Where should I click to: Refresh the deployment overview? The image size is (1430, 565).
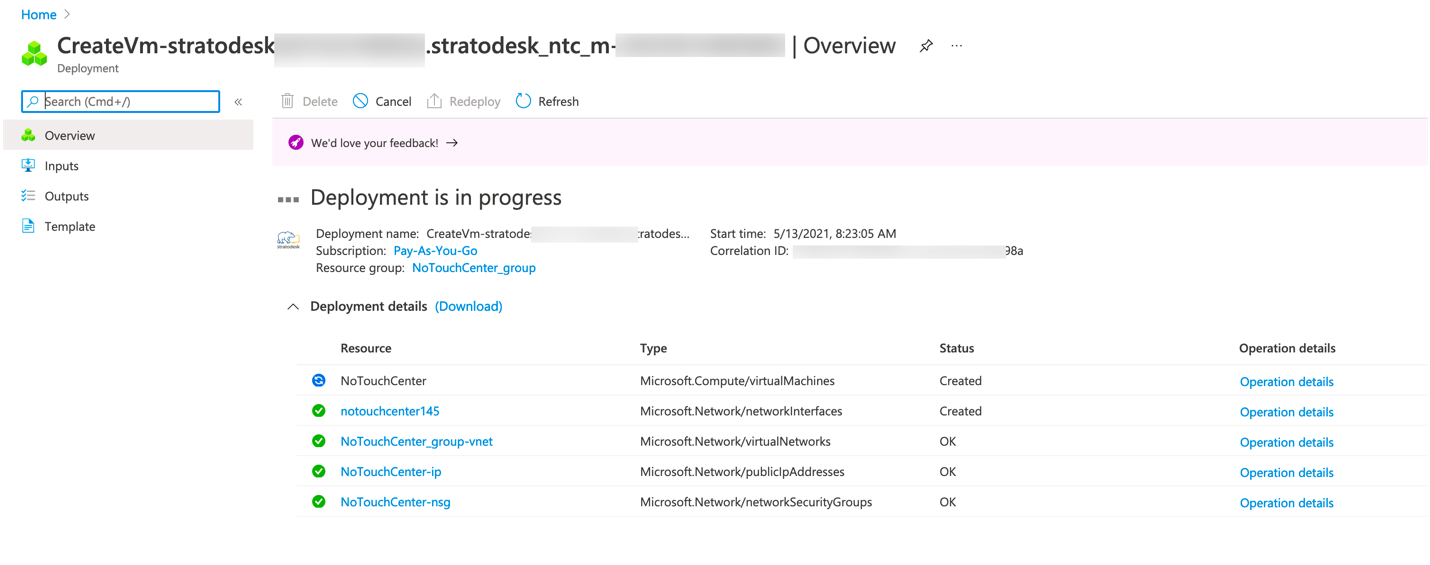point(547,101)
